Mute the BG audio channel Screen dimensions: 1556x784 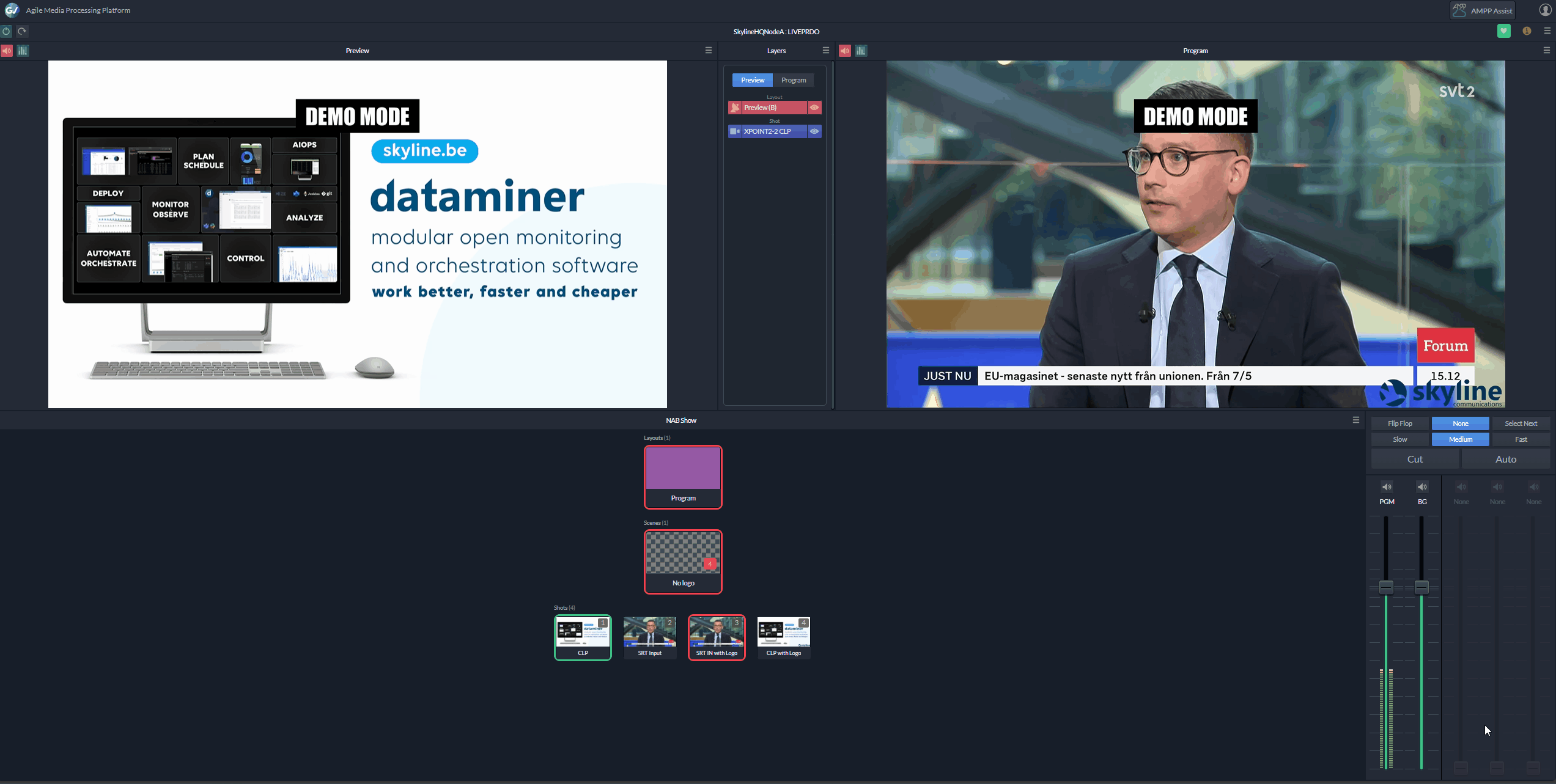1422,487
